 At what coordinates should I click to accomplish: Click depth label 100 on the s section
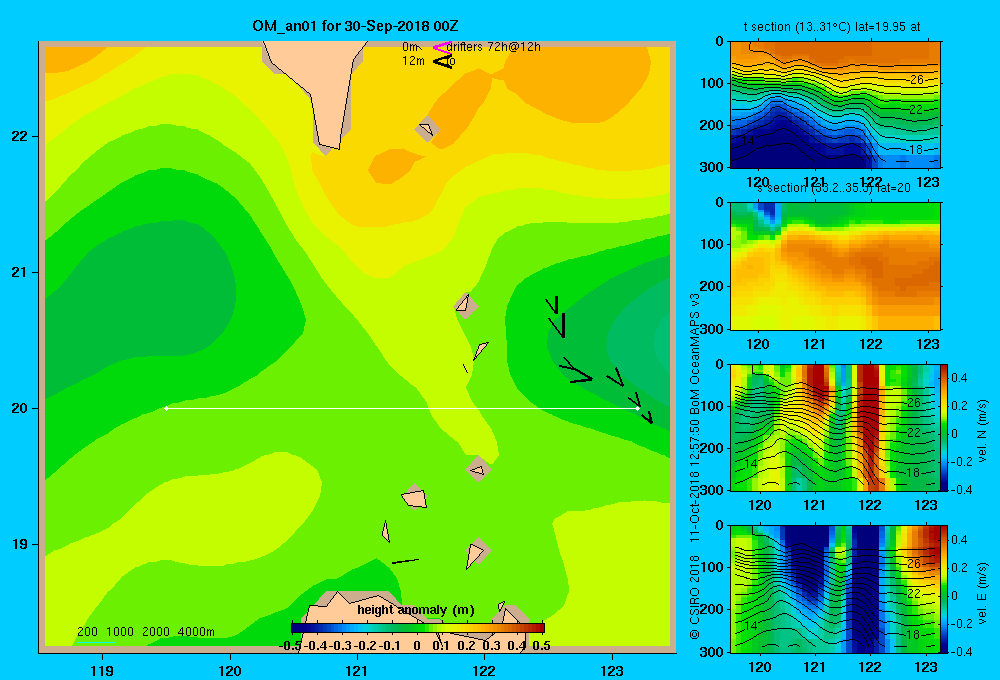point(712,244)
